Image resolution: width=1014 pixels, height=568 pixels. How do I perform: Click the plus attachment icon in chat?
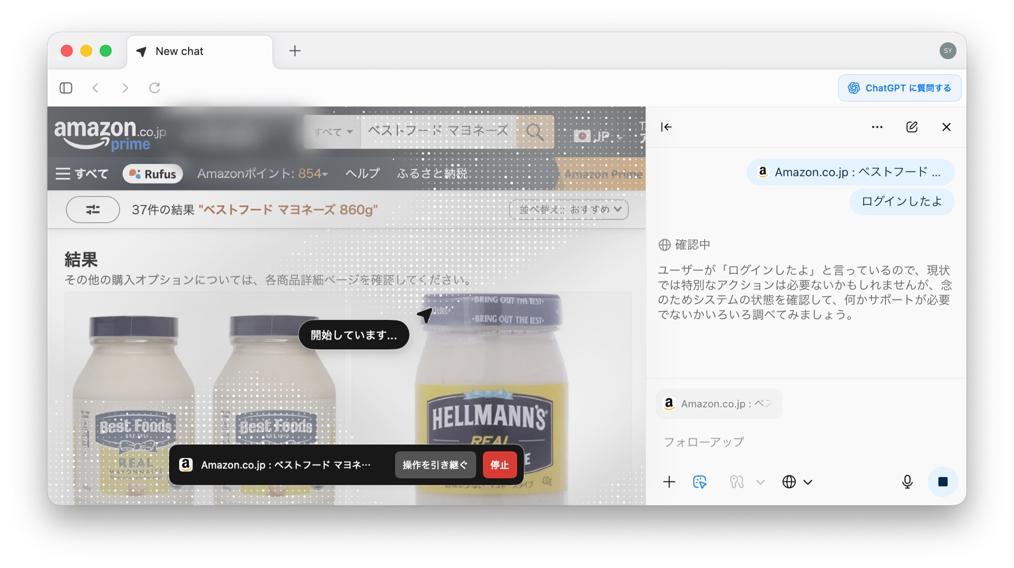click(x=669, y=482)
